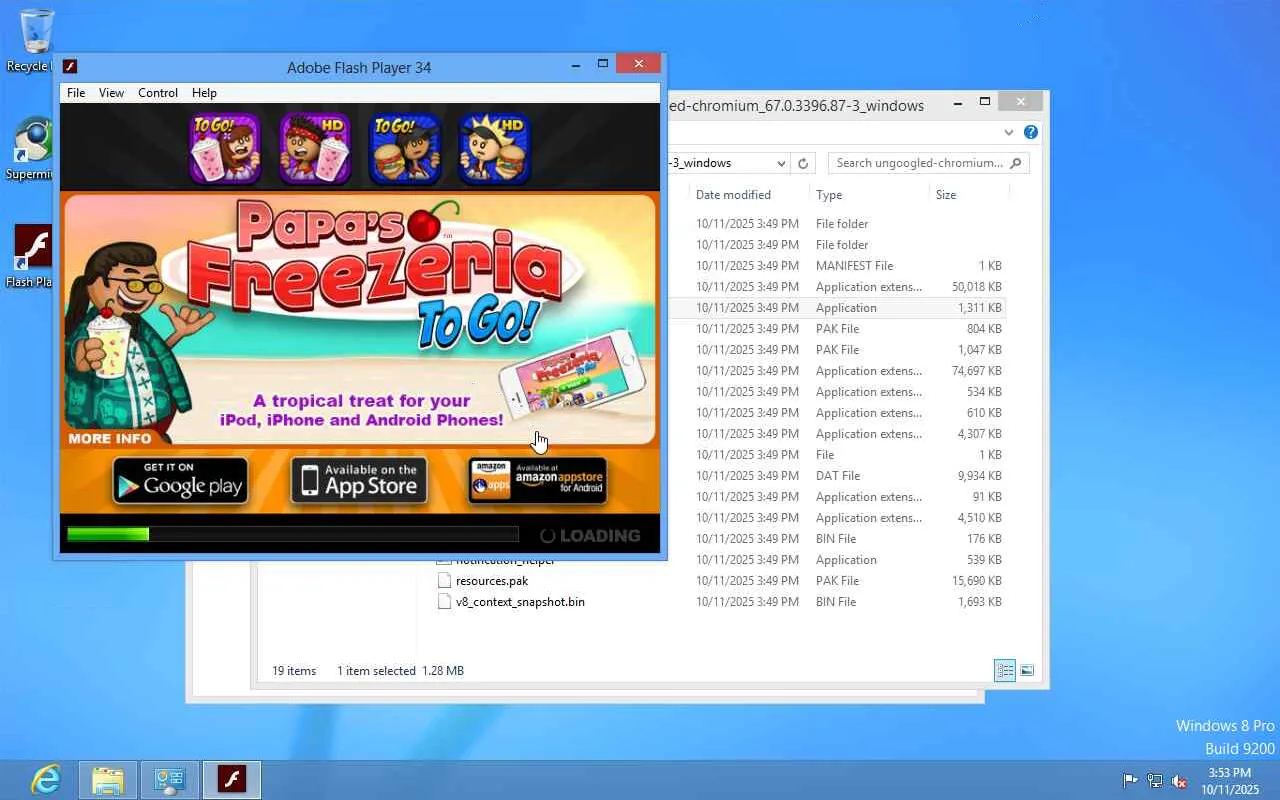Open File Explorer from the taskbar
The width and height of the screenshot is (1280, 800).
click(x=108, y=780)
